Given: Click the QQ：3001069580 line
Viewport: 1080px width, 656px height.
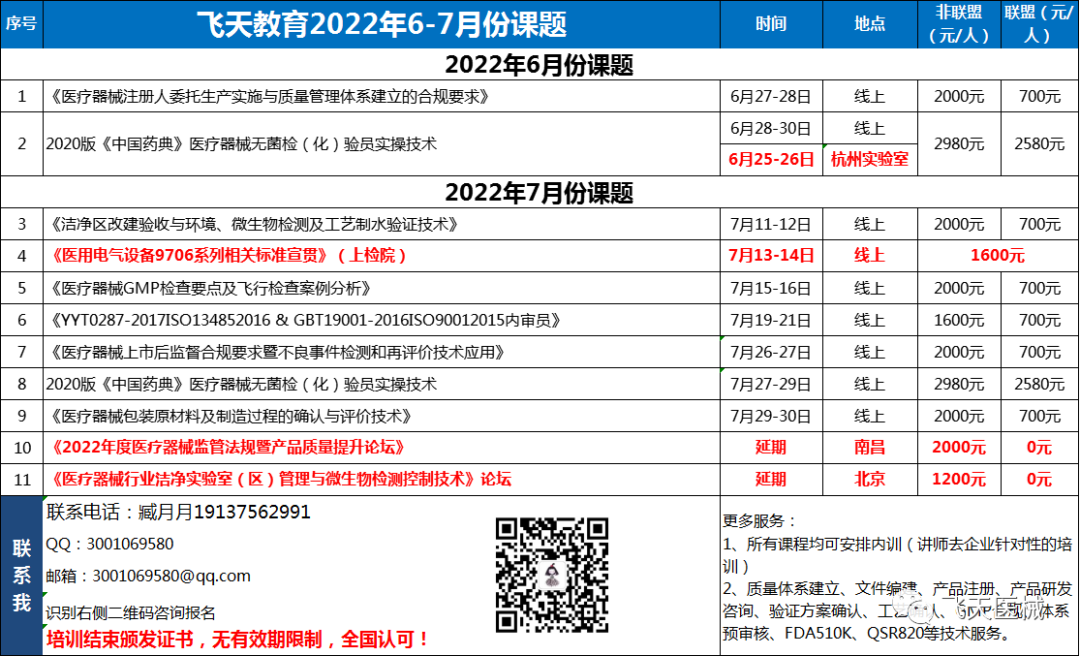Looking at the screenshot, I should 110,544.
